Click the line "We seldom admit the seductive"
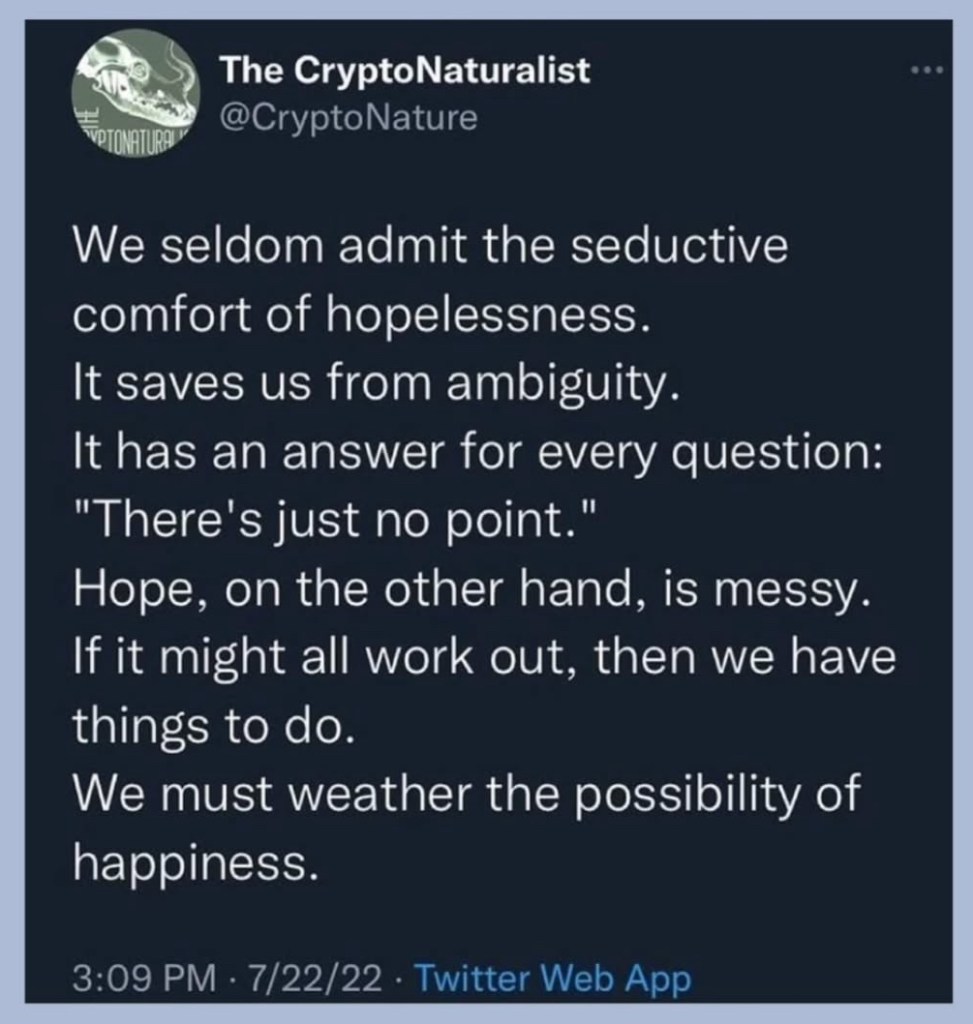Screen dimensions: 973x1024 [x=430, y=248]
